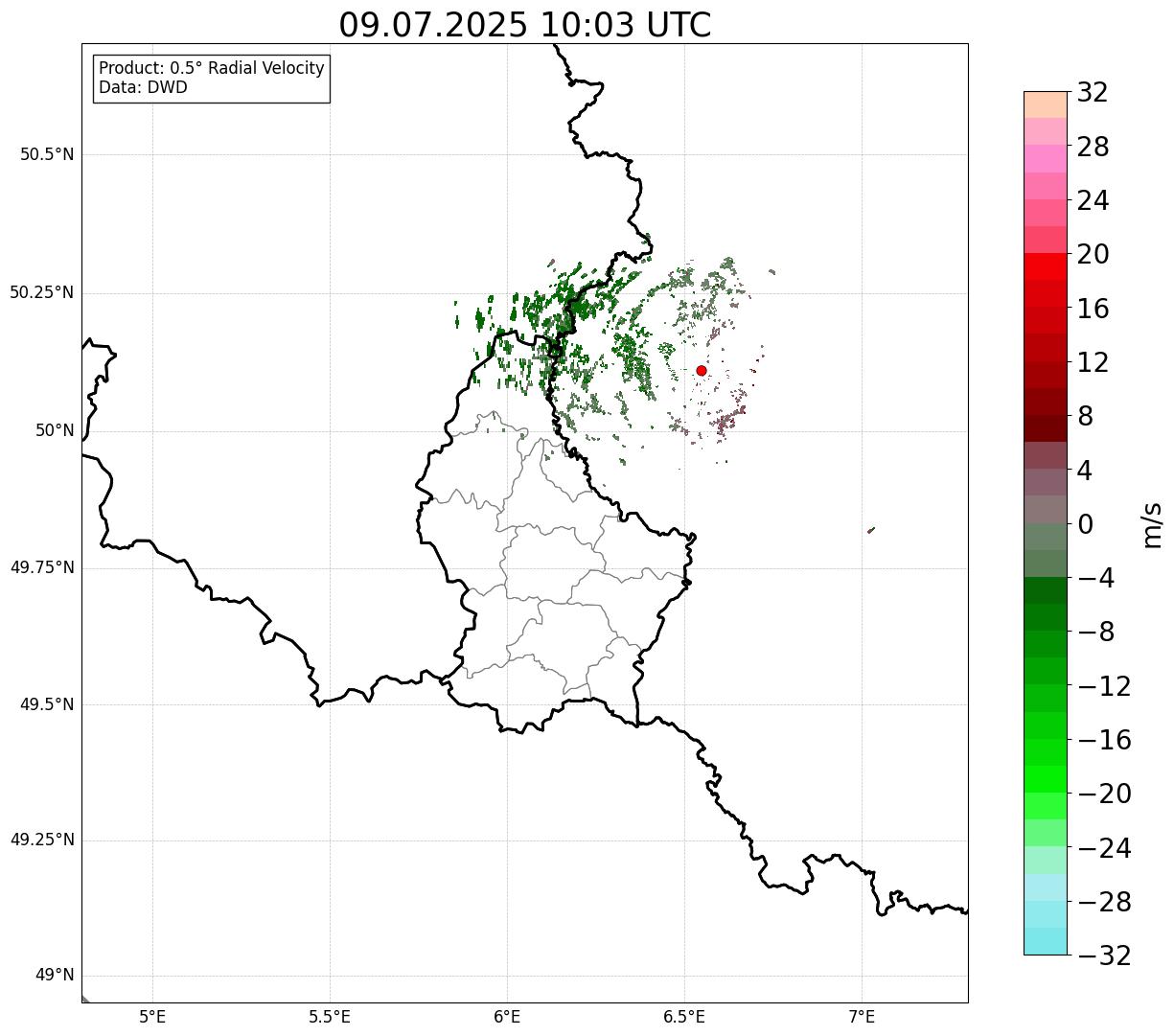This screenshot has width=1174, height=1036.
Task: Click the "Data: DWD" text
Action: point(143,88)
